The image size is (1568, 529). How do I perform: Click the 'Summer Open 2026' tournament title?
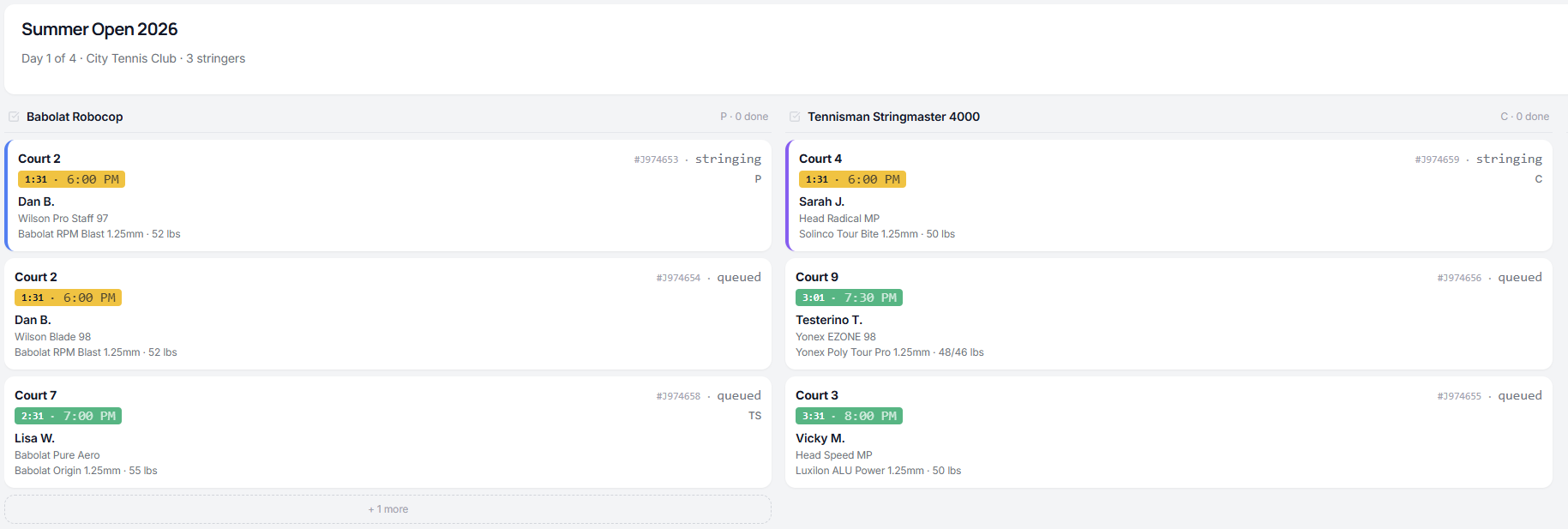click(x=99, y=29)
